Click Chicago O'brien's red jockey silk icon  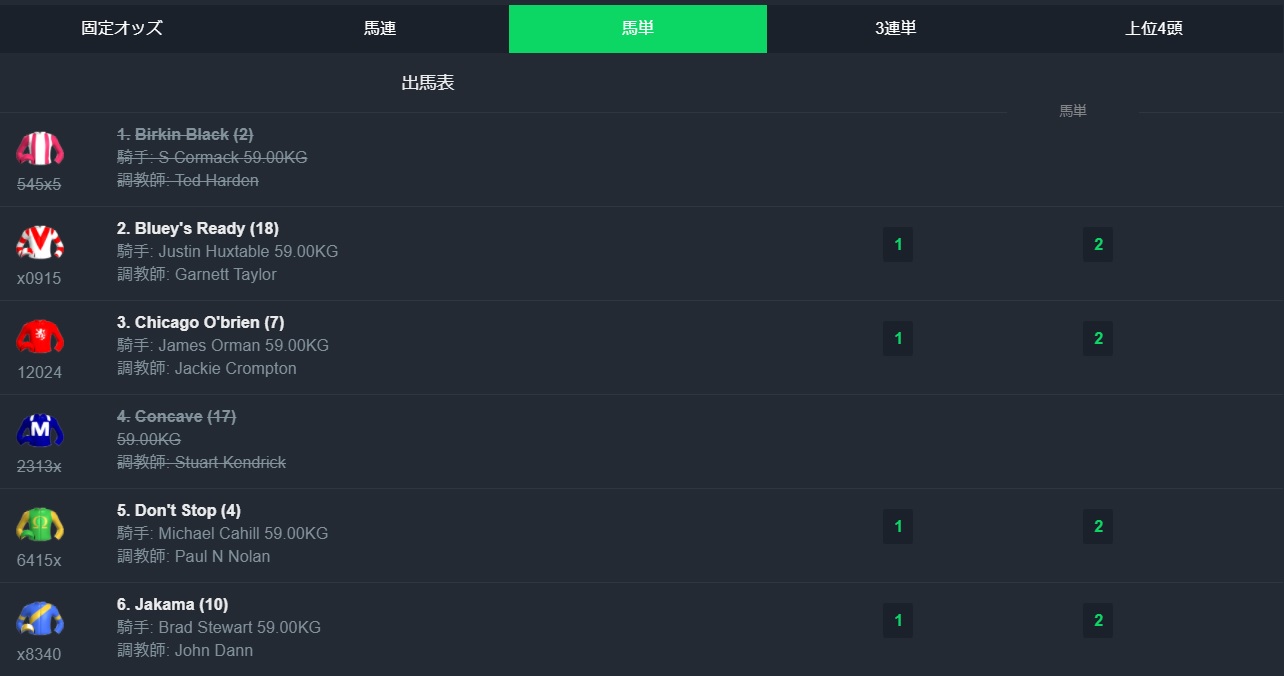coord(40,337)
